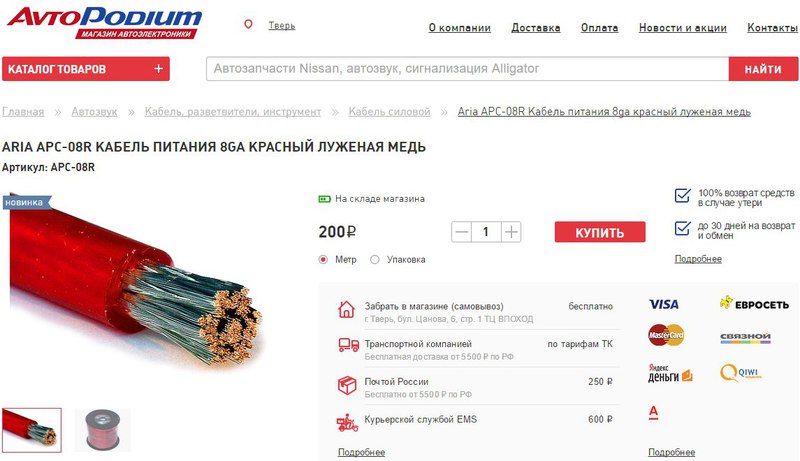Select the Упаковка radio button
Image resolution: width=800 pixels, height=461 pixels.
tap(374, 260)
